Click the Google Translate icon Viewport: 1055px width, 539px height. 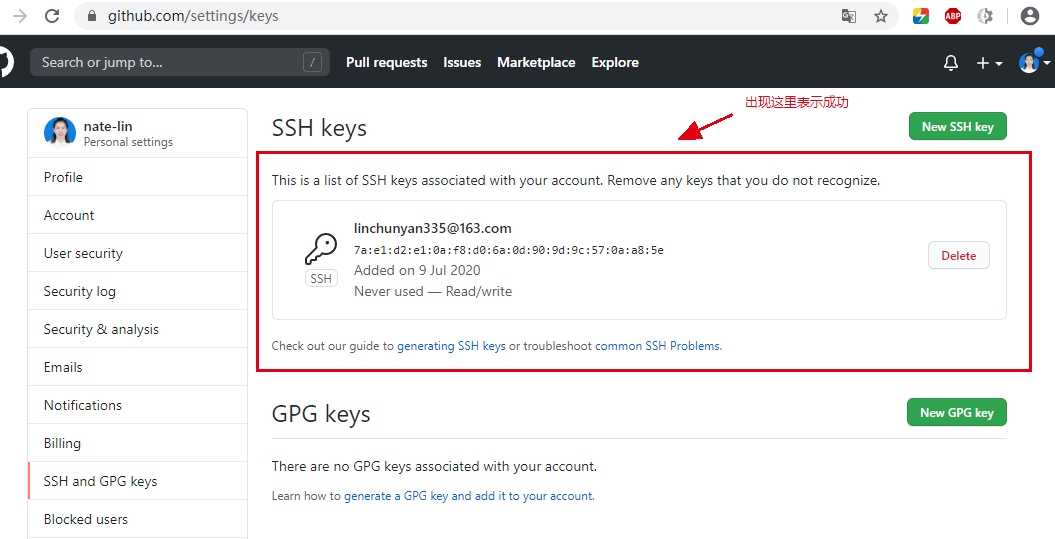tap(849, 16)
